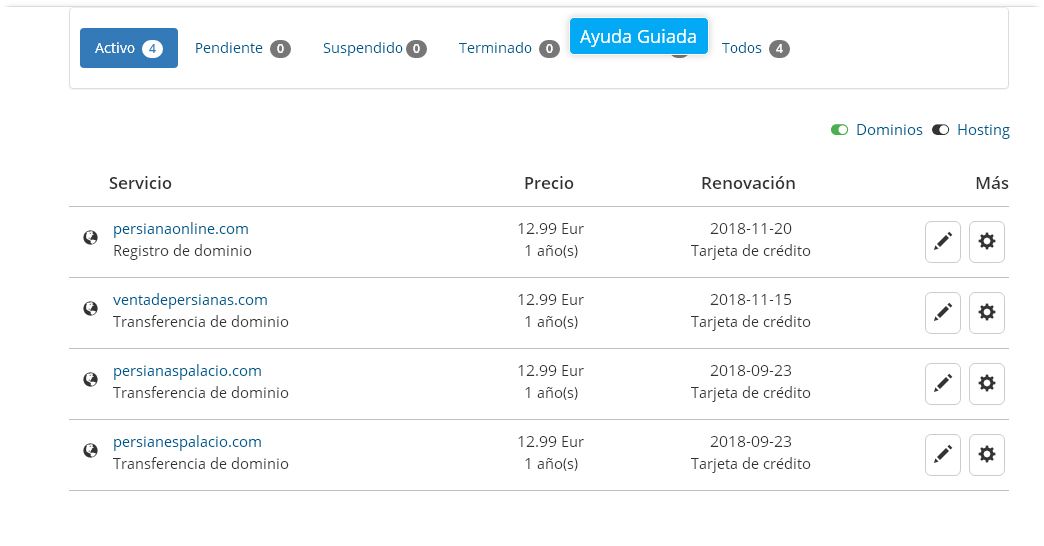
Task: Open the persianaonline.com domain link
Action: [180, 228]
